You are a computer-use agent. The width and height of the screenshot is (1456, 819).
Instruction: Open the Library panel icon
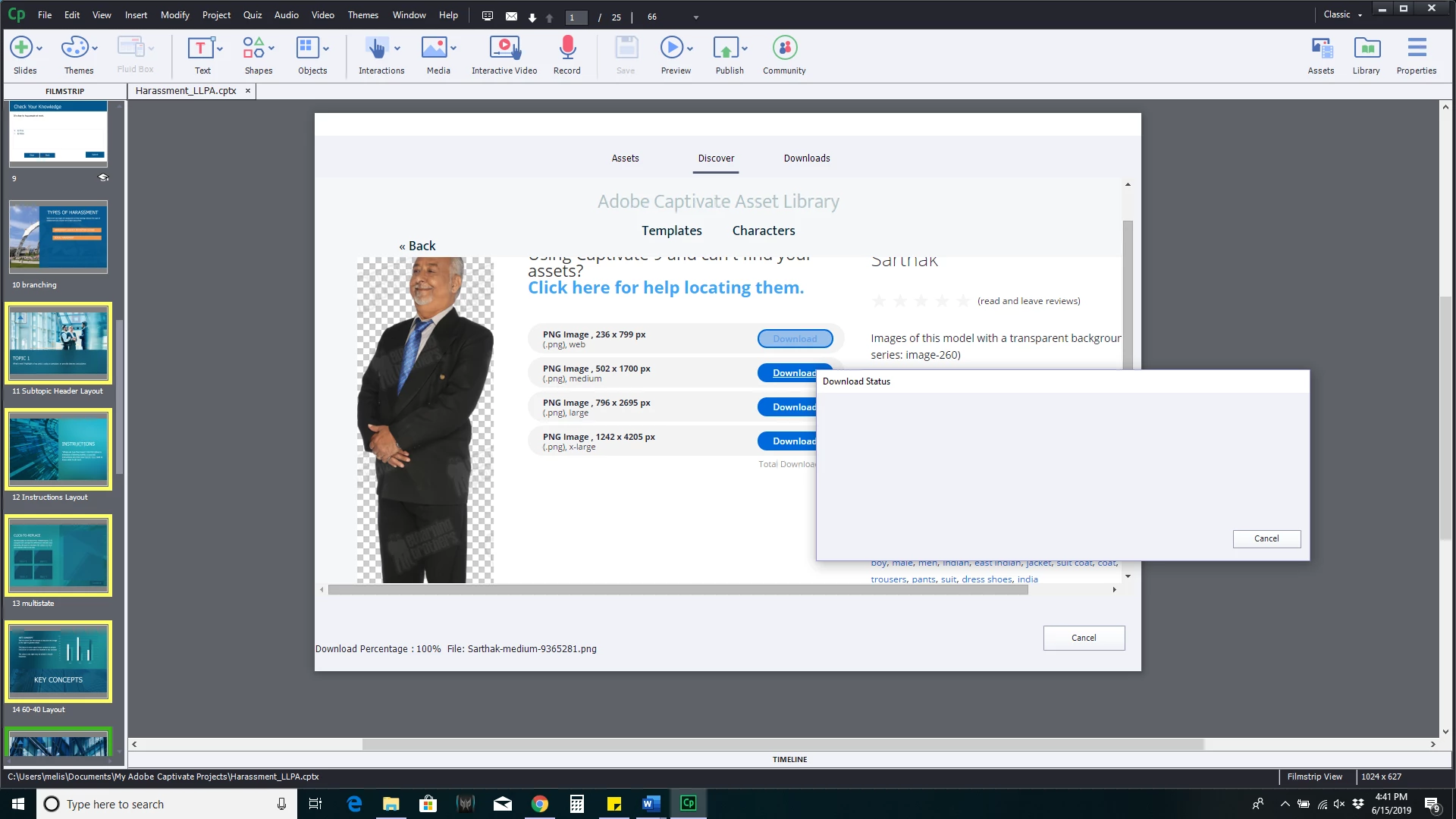[x=1366, y=48]
